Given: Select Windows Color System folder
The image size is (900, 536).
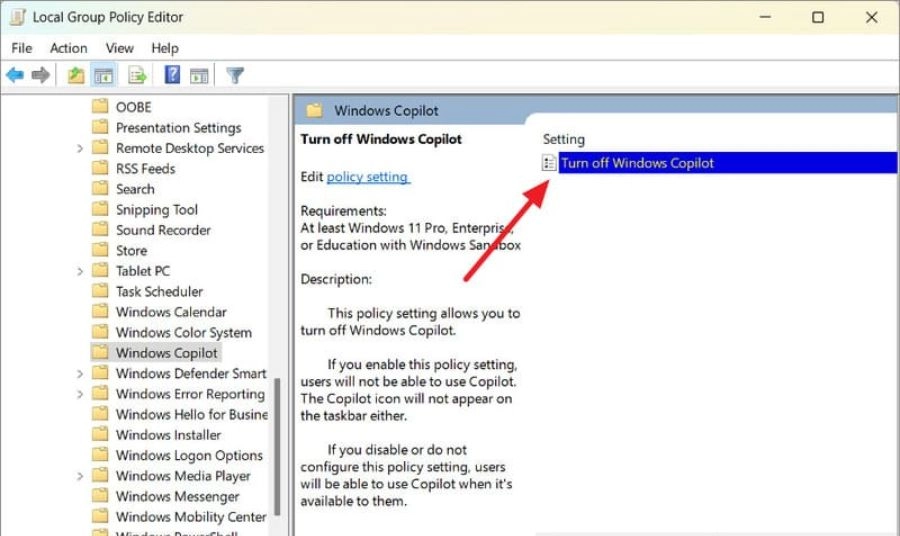Looking at the screenshot, I should [184, 332].
